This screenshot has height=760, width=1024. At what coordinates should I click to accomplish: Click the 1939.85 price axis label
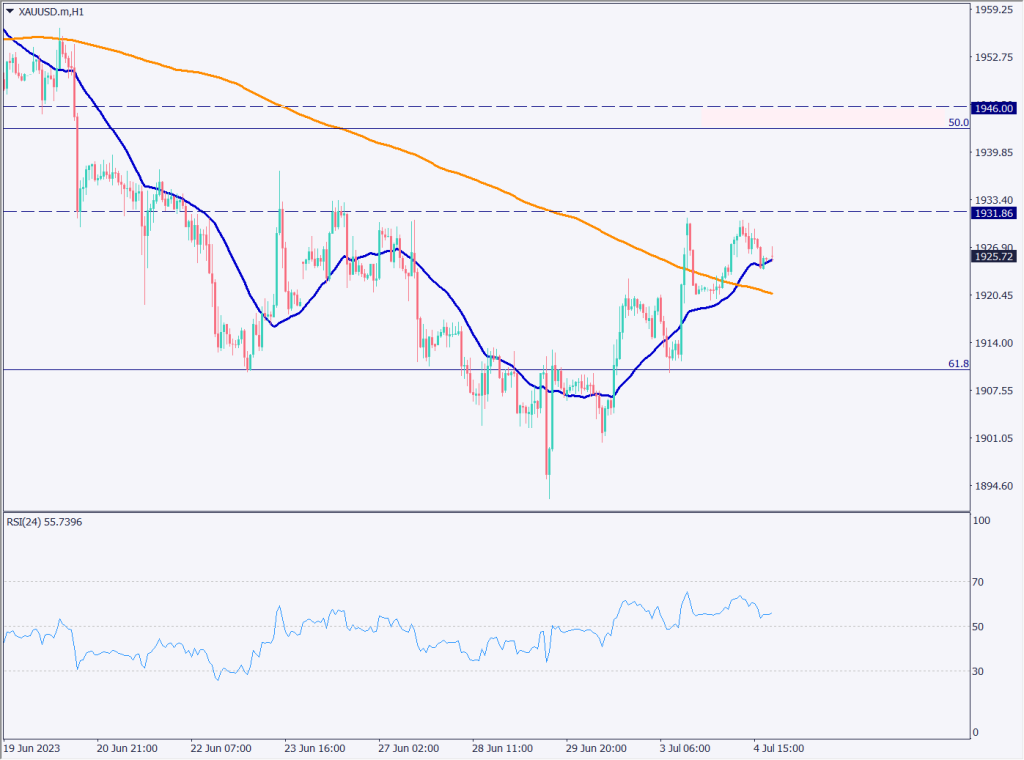pos(995,153)
